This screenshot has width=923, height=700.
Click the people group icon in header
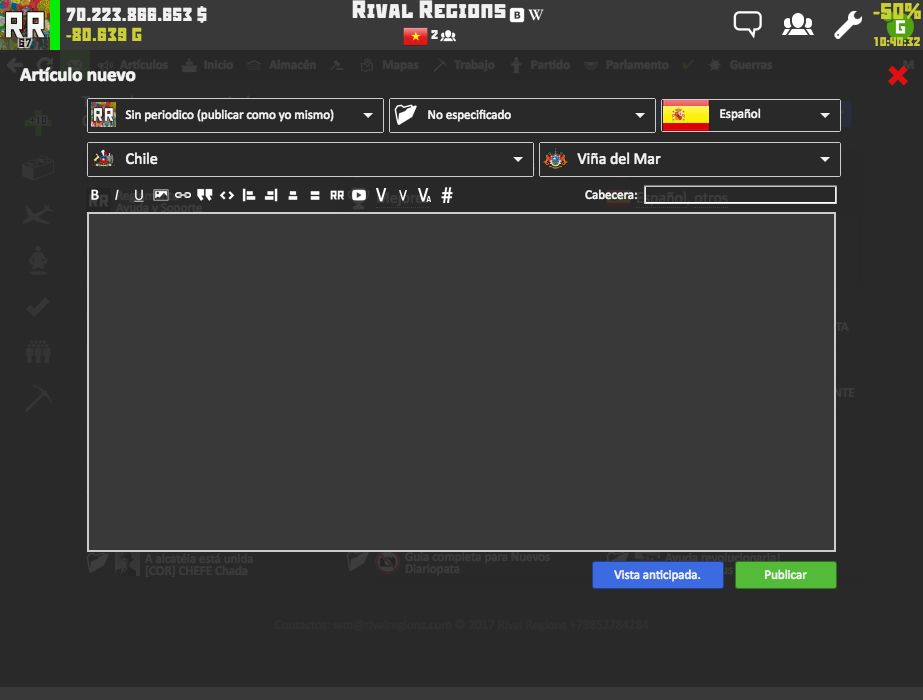click(x=797, y=24)
